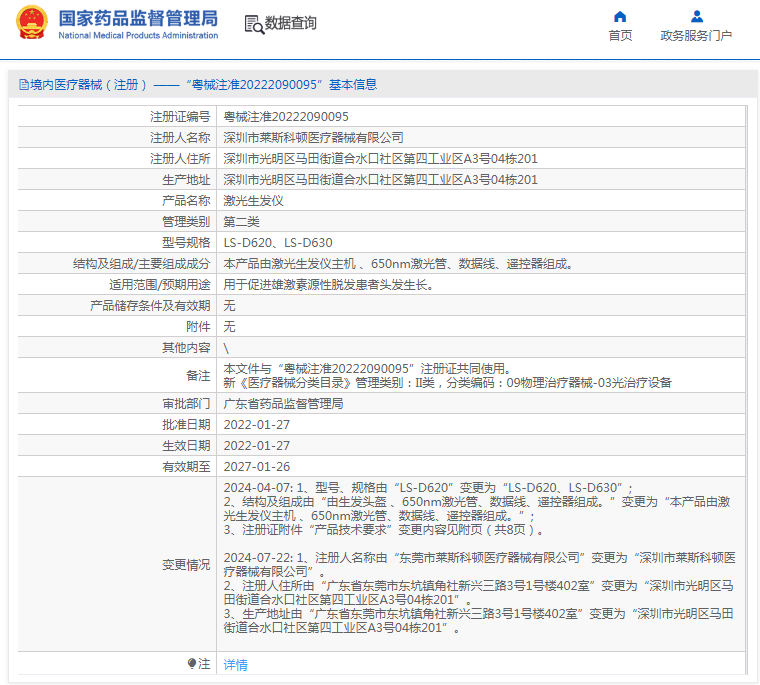Click the home house icon
This screenshot has height=685, width=760.
pyautogui.click(x=620, y=16)
